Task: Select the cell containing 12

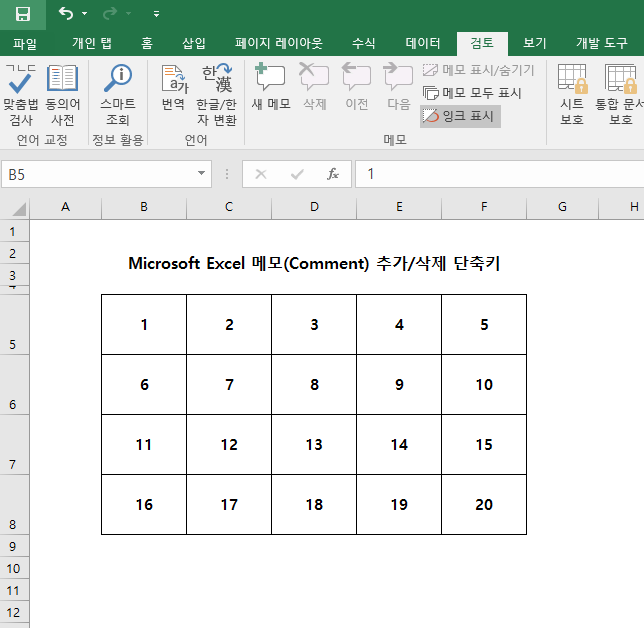Action: (229, 444)
